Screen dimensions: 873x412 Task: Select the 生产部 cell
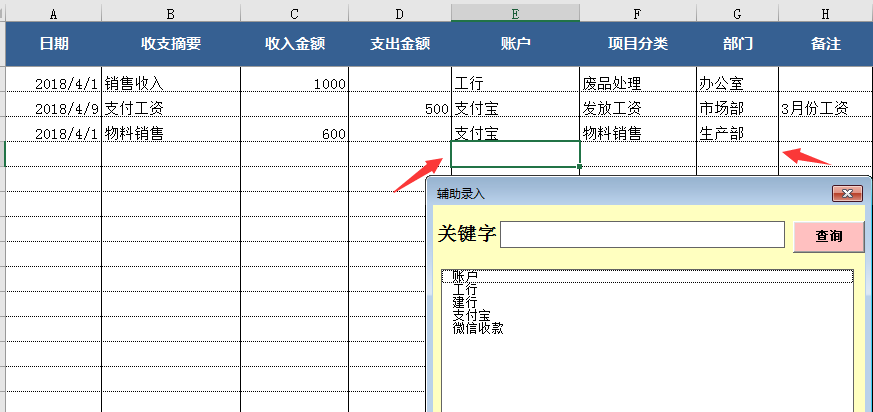[737, 130]
